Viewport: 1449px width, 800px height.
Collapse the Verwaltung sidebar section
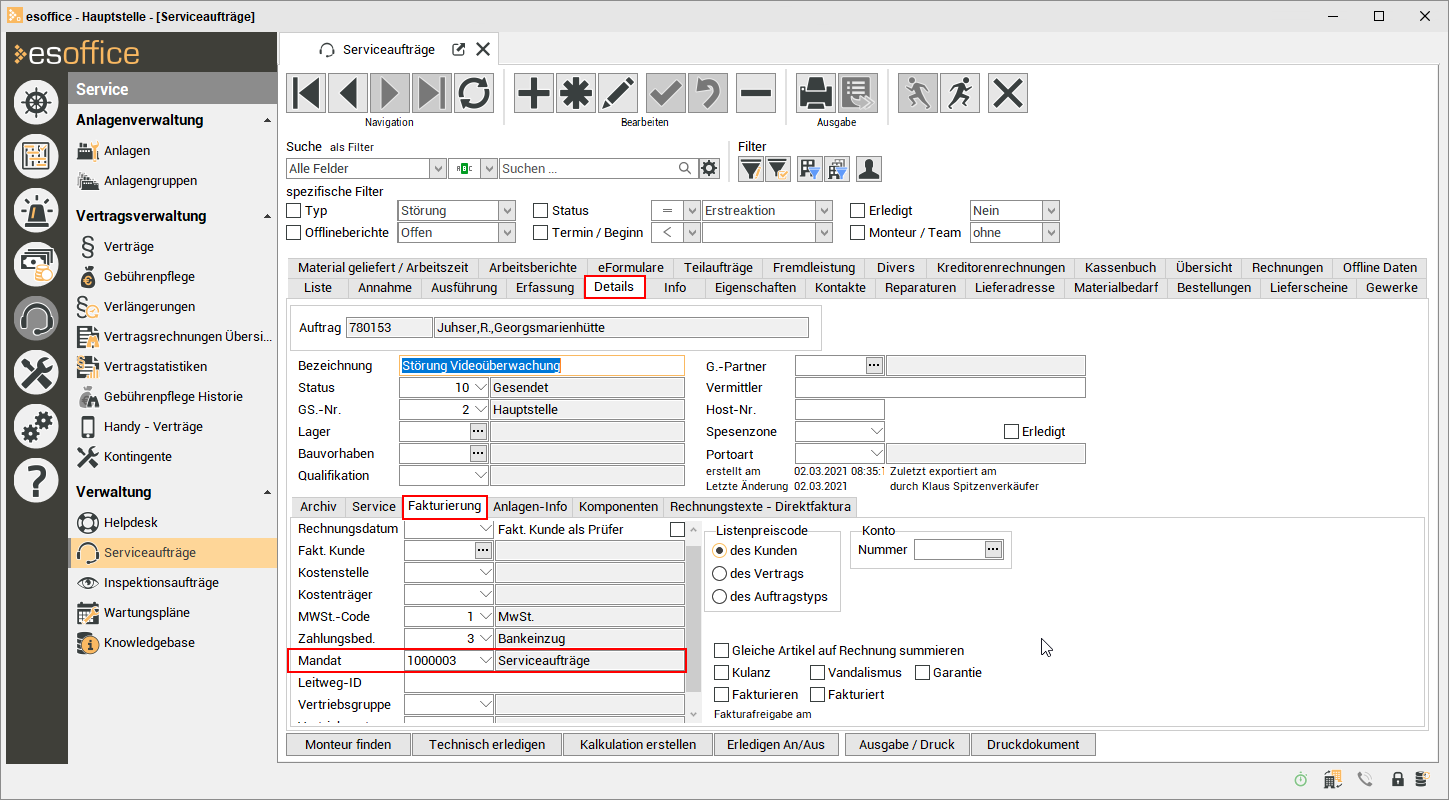tap(267, 492)
